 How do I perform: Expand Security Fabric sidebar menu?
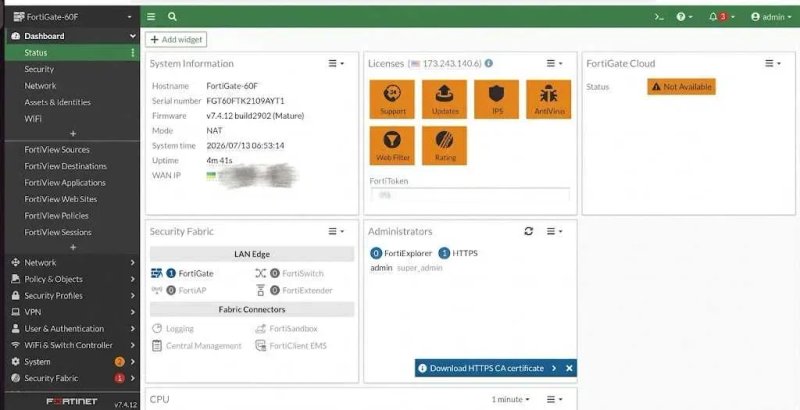[72, 378]
